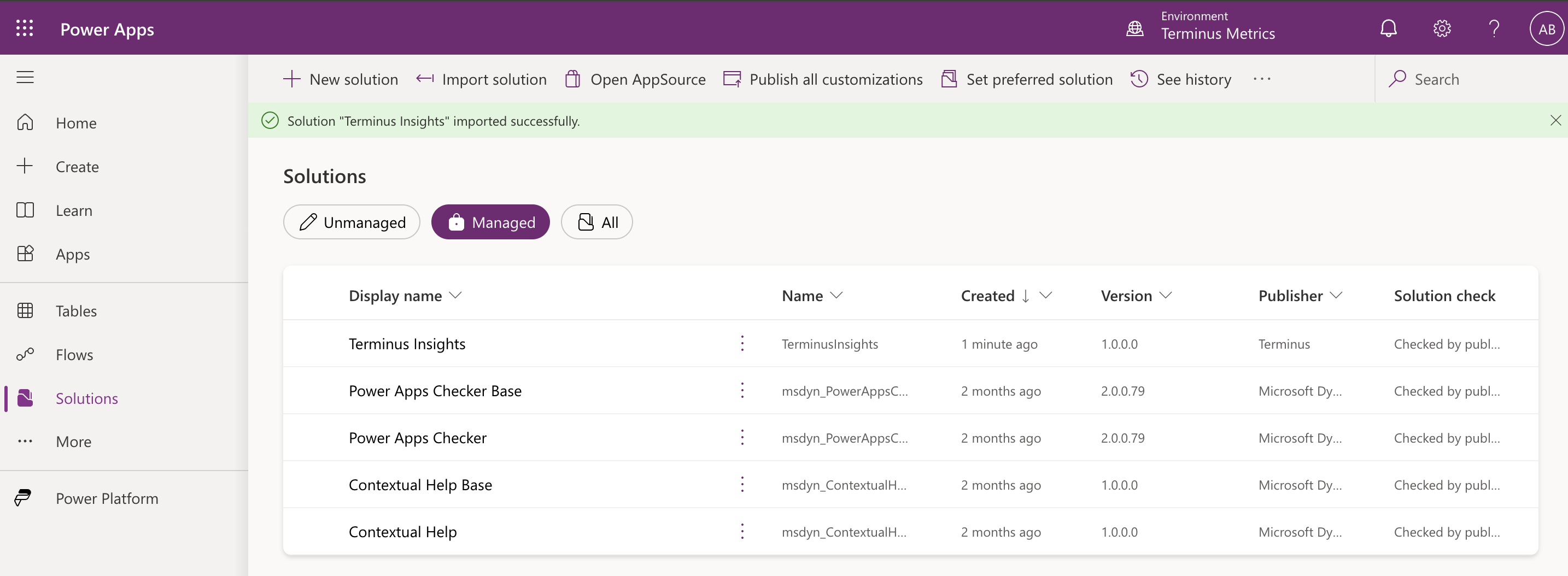The image size is (1568, 576).
Task: Open more actions for Contextual Help Base
Action: pos(742,485)
